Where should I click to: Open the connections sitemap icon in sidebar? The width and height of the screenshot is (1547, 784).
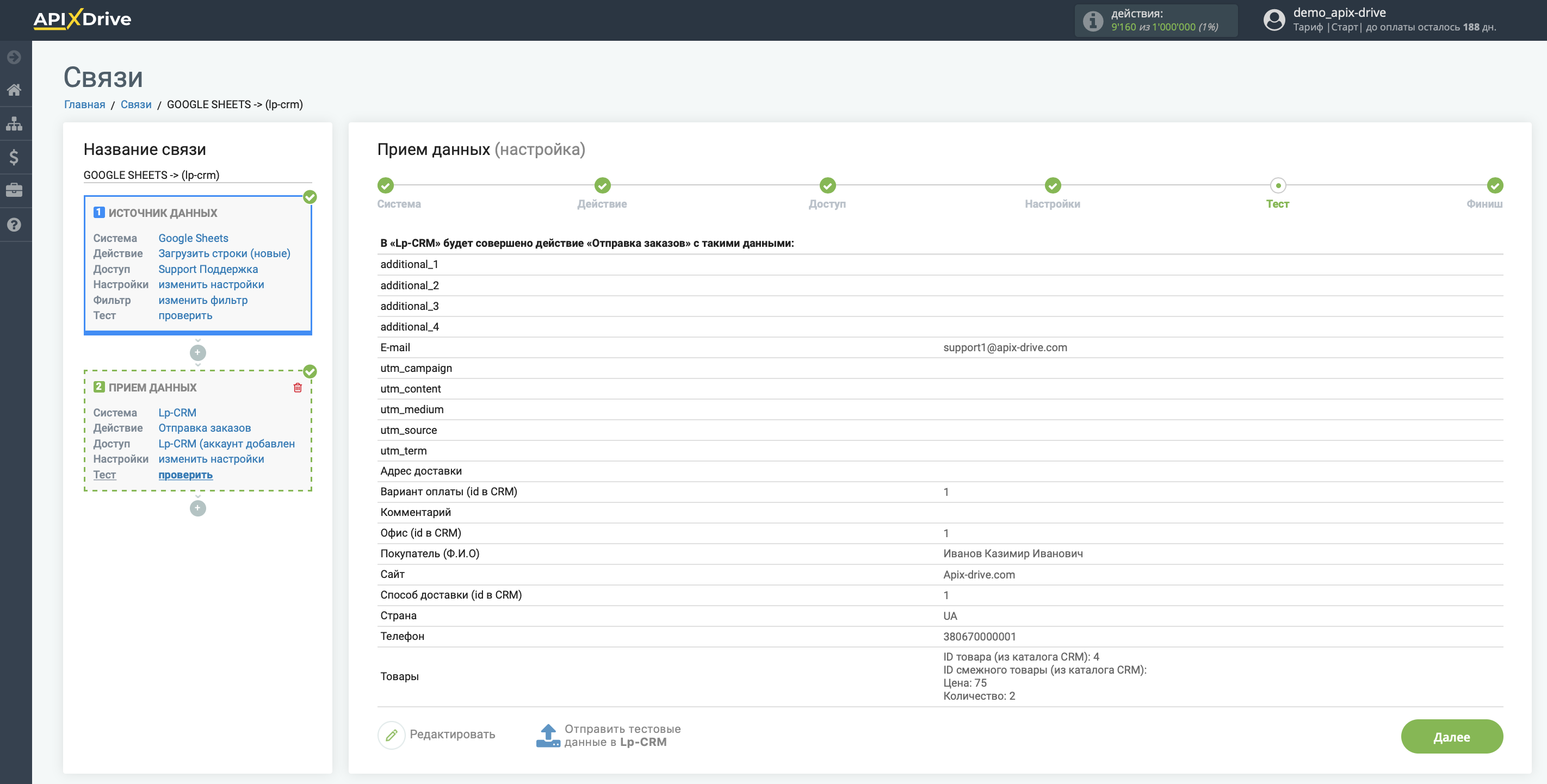click(14, 123)
